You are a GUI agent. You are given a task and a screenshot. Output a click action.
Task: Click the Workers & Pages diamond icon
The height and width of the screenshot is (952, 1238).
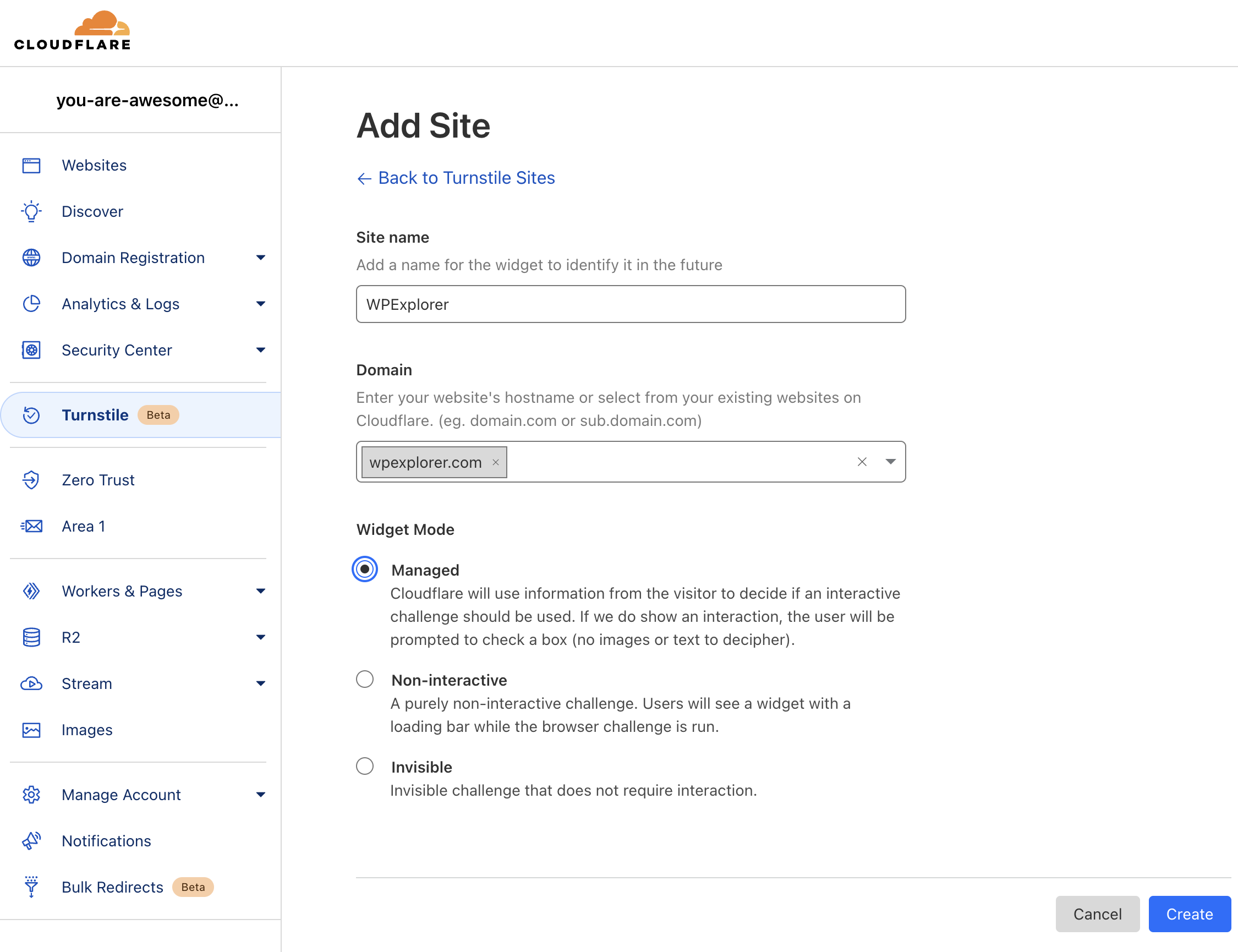(31, 591)
